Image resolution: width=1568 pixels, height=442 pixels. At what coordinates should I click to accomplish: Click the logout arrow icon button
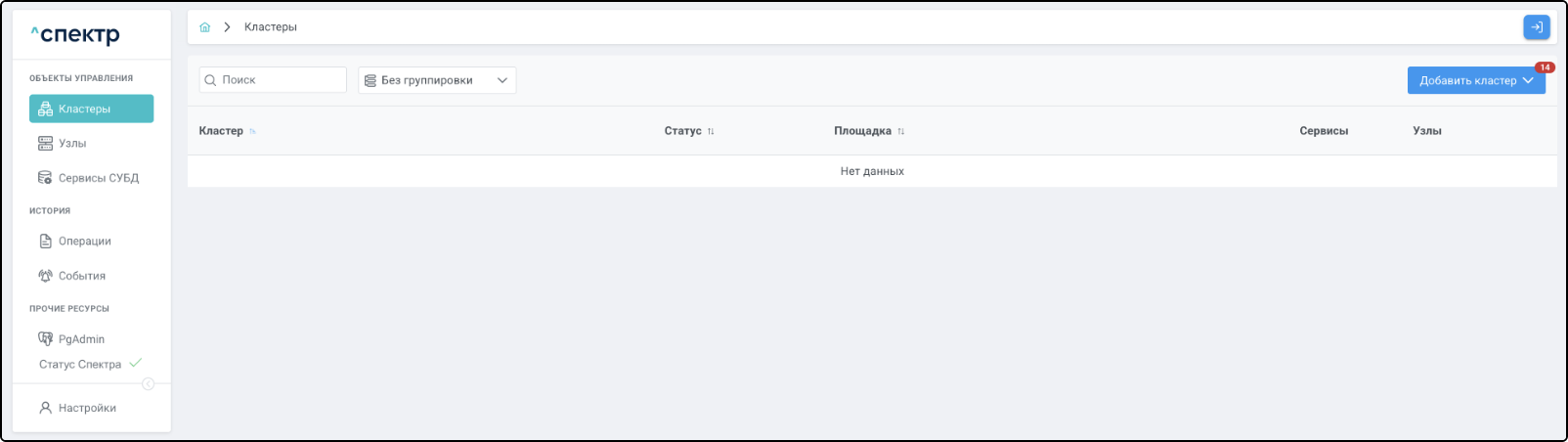point(1536,27)
